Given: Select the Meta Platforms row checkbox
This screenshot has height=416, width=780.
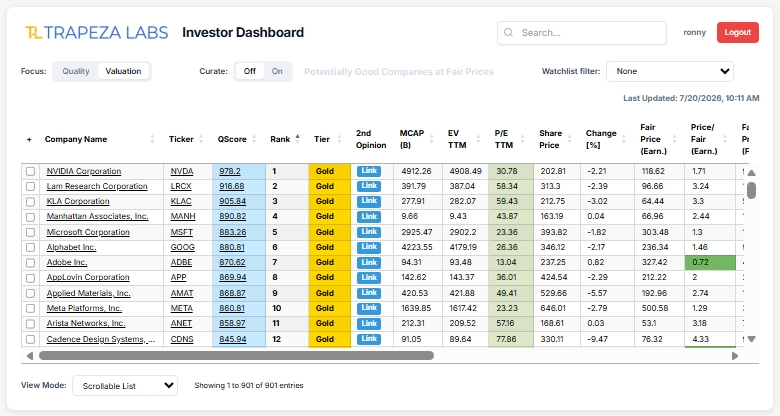Looking at the screenshot, I should tap(30, 309).
